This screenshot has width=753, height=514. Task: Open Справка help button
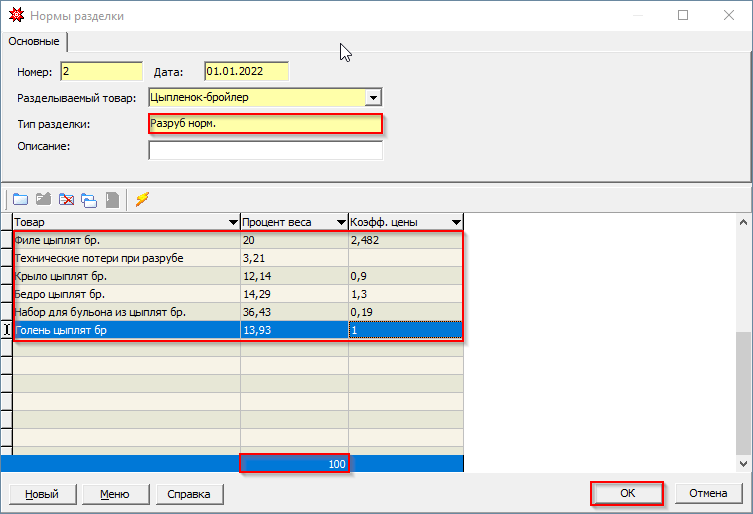pyautogui.click(x=189, y=494)
